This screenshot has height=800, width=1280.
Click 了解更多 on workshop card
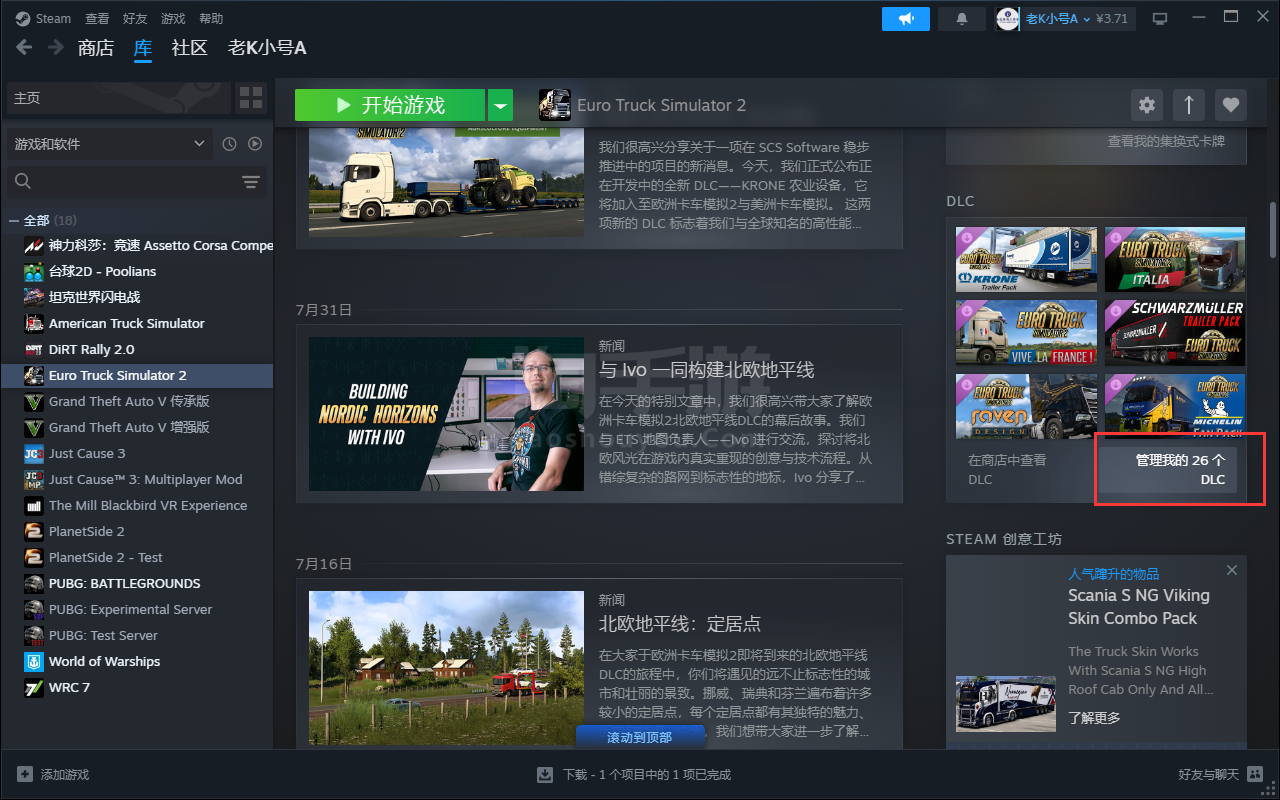click(x=1094, y=717)
